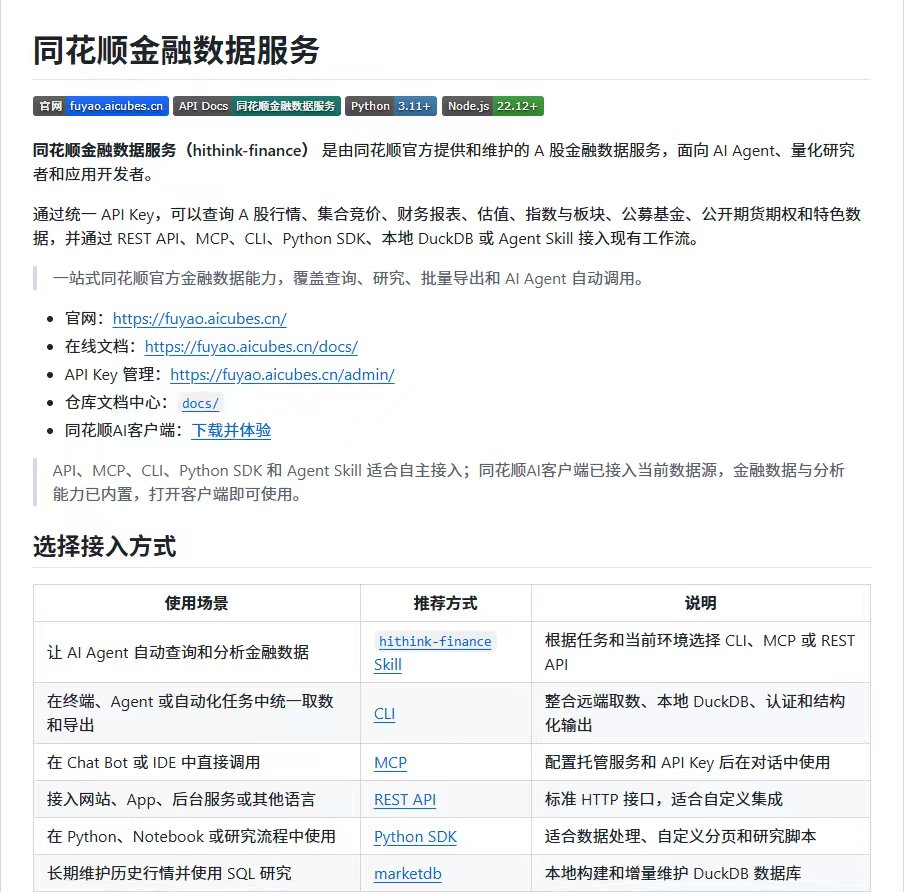The image size is (905, 892).
Task: Click the 同花顺金融数据服务 page heading
Action: (176, 50)
